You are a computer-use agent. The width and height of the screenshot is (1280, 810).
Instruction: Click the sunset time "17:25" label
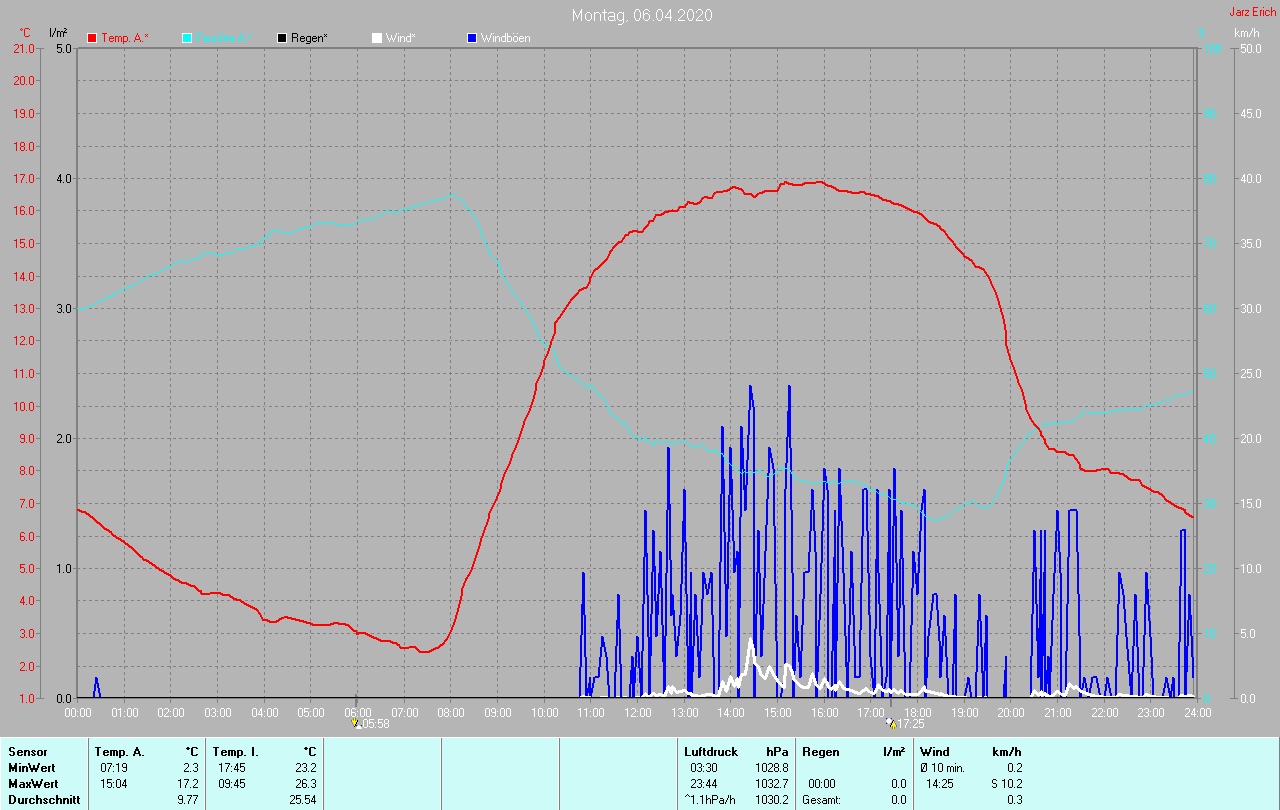click(x=910, y=724)
